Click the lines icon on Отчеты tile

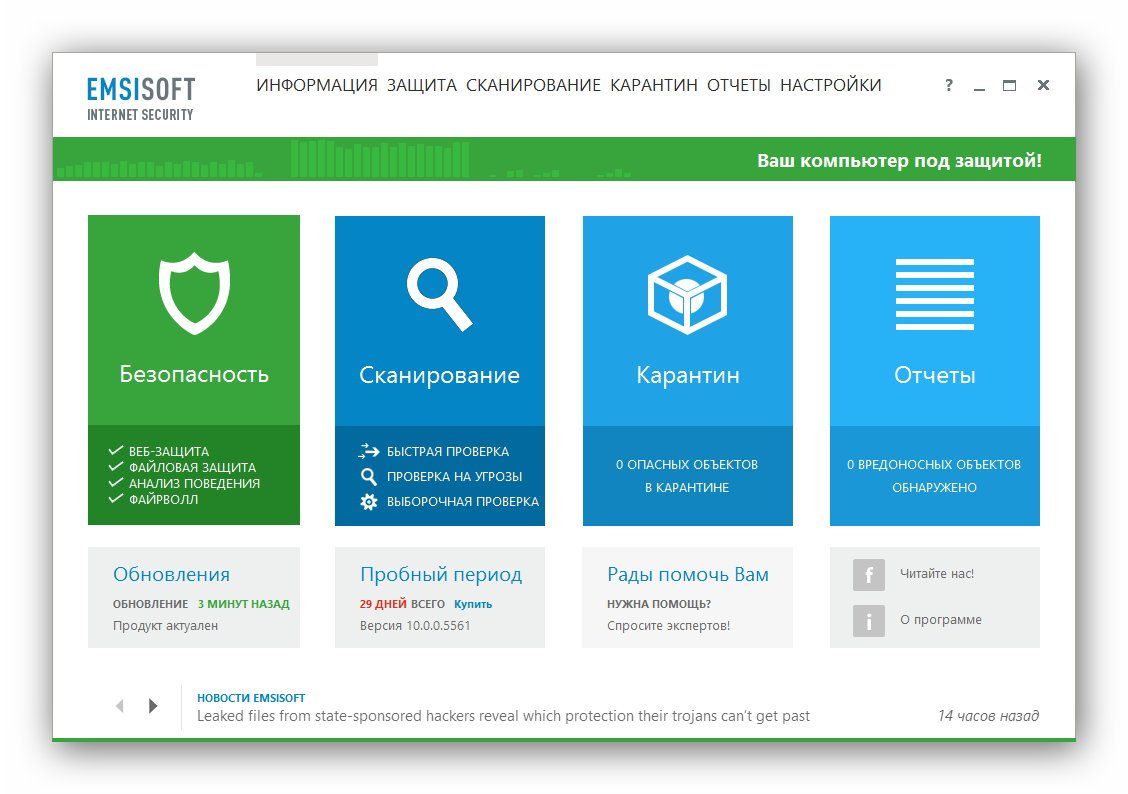click(934, 294)
